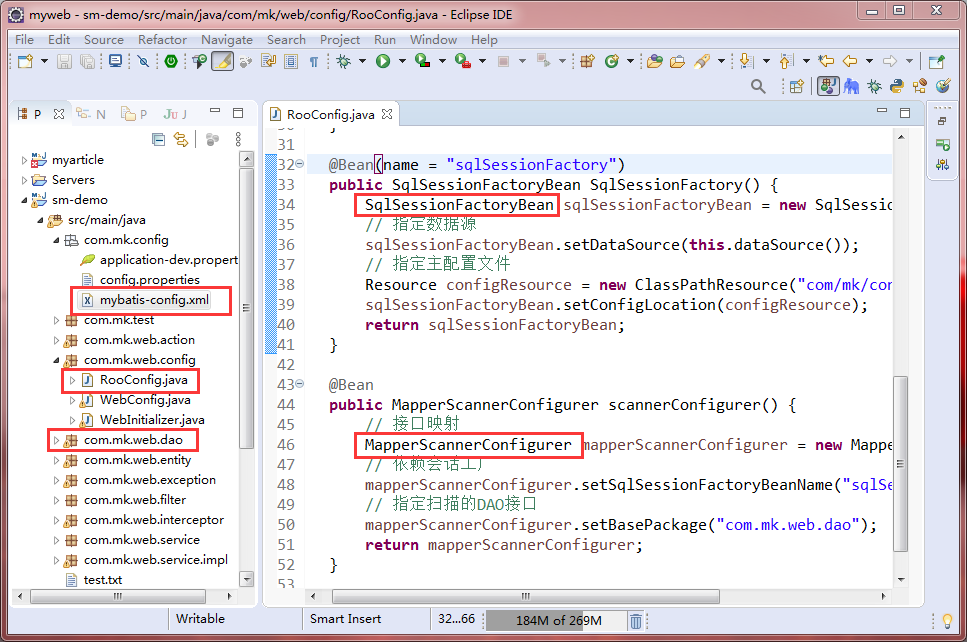Click the Last Edit Location icon
Viewport: 967px width, 642px height.
(826, 61)
